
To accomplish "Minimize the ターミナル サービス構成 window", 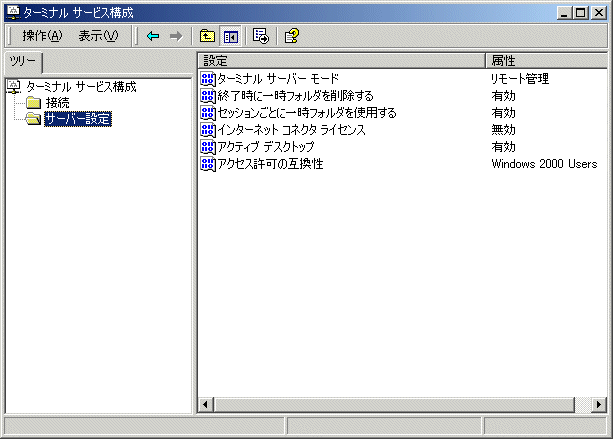I will 564,13.
